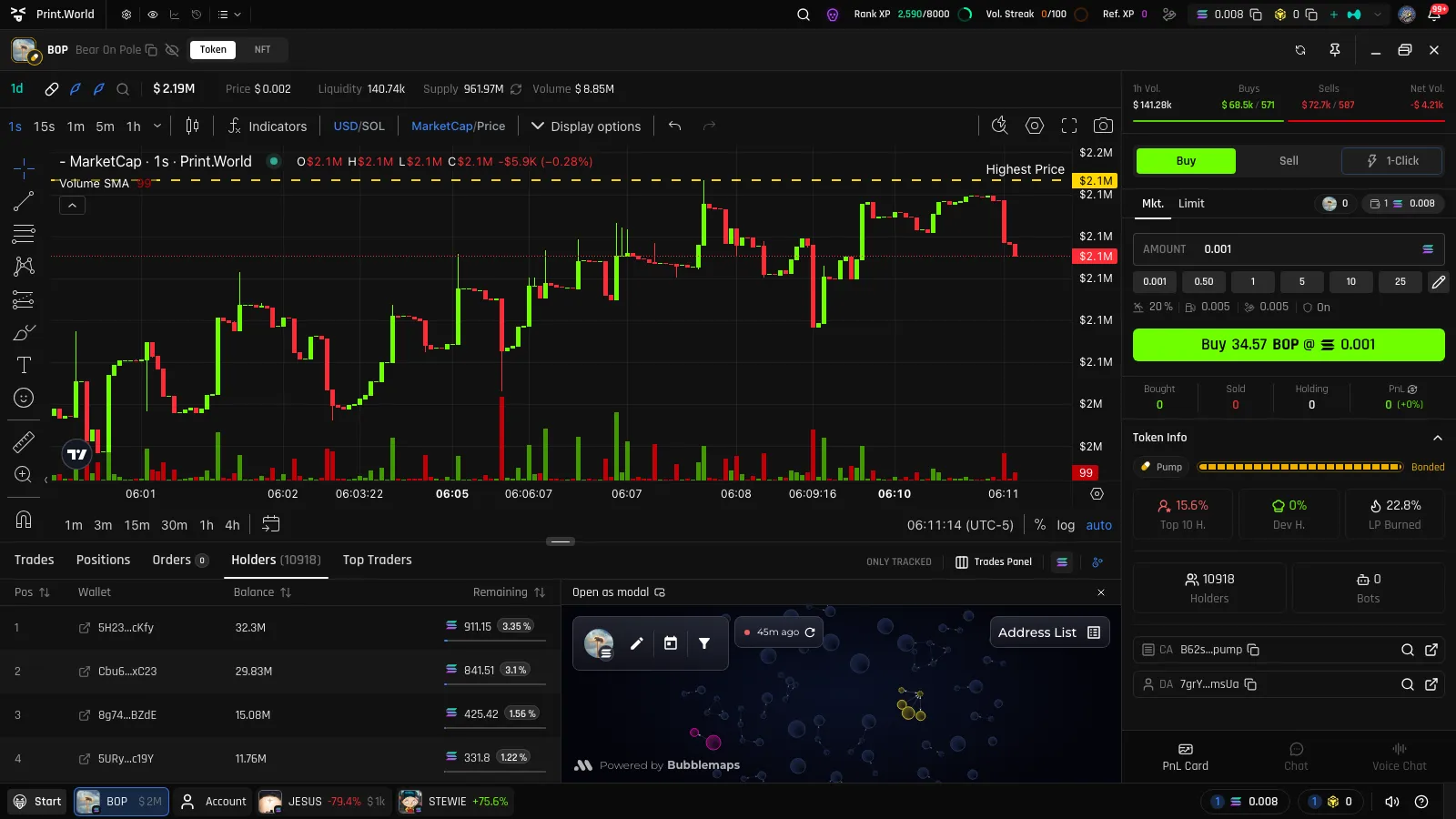Collapse the chart indicator legend

click(x=72, y=206)
